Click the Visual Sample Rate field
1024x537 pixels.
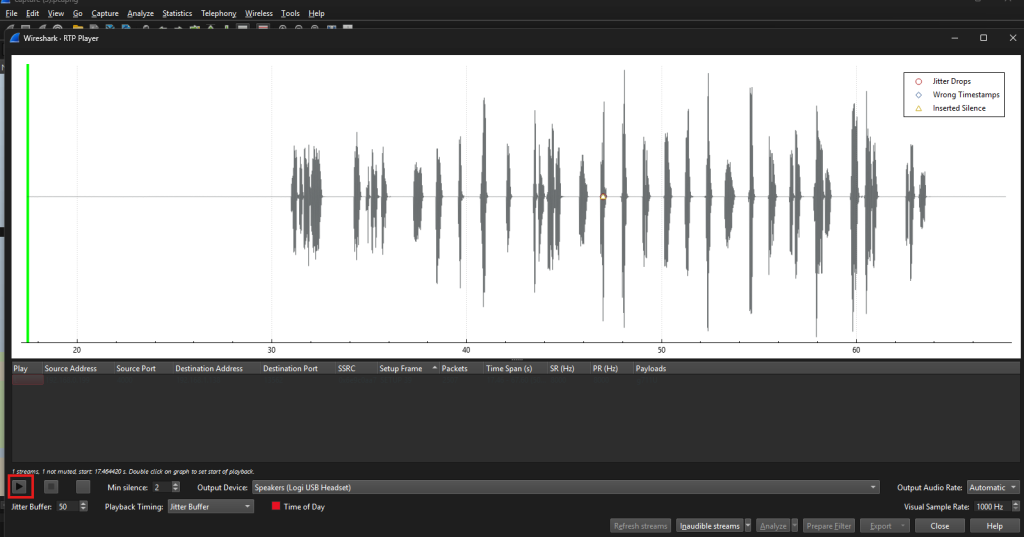tap(992, 506)
